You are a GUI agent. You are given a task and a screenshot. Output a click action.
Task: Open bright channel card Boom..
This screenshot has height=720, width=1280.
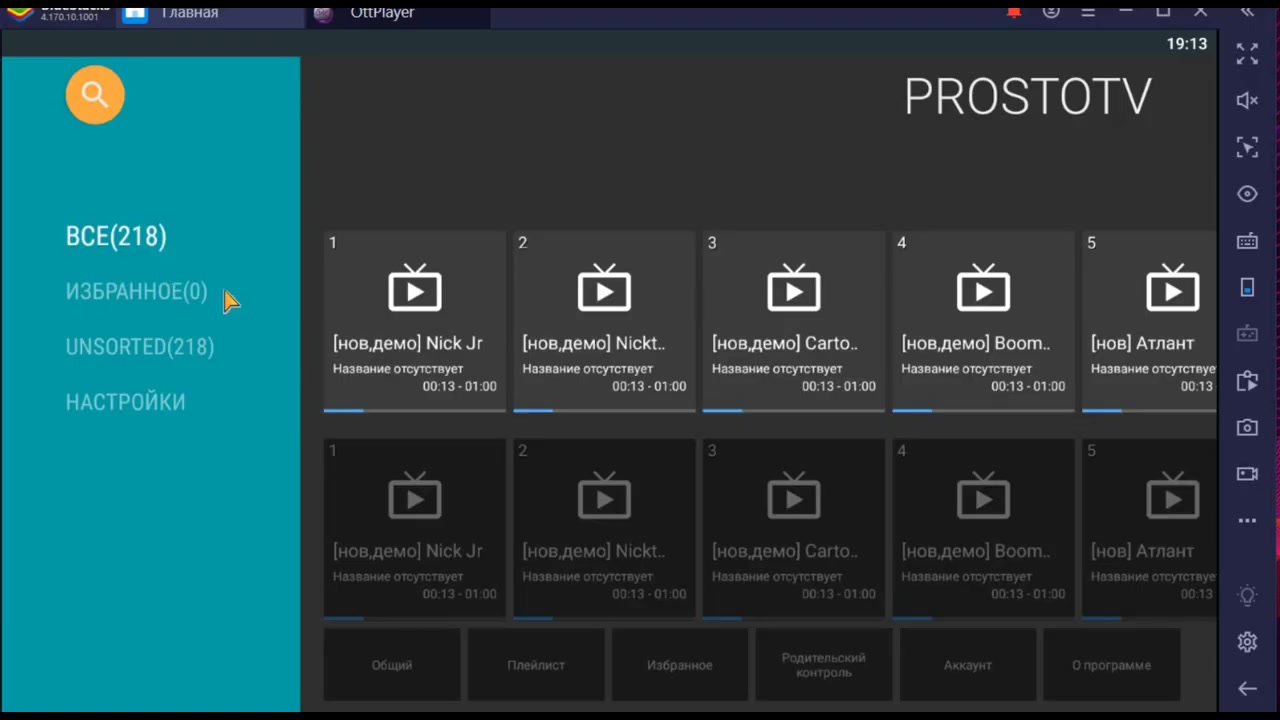tap(983, 321)
